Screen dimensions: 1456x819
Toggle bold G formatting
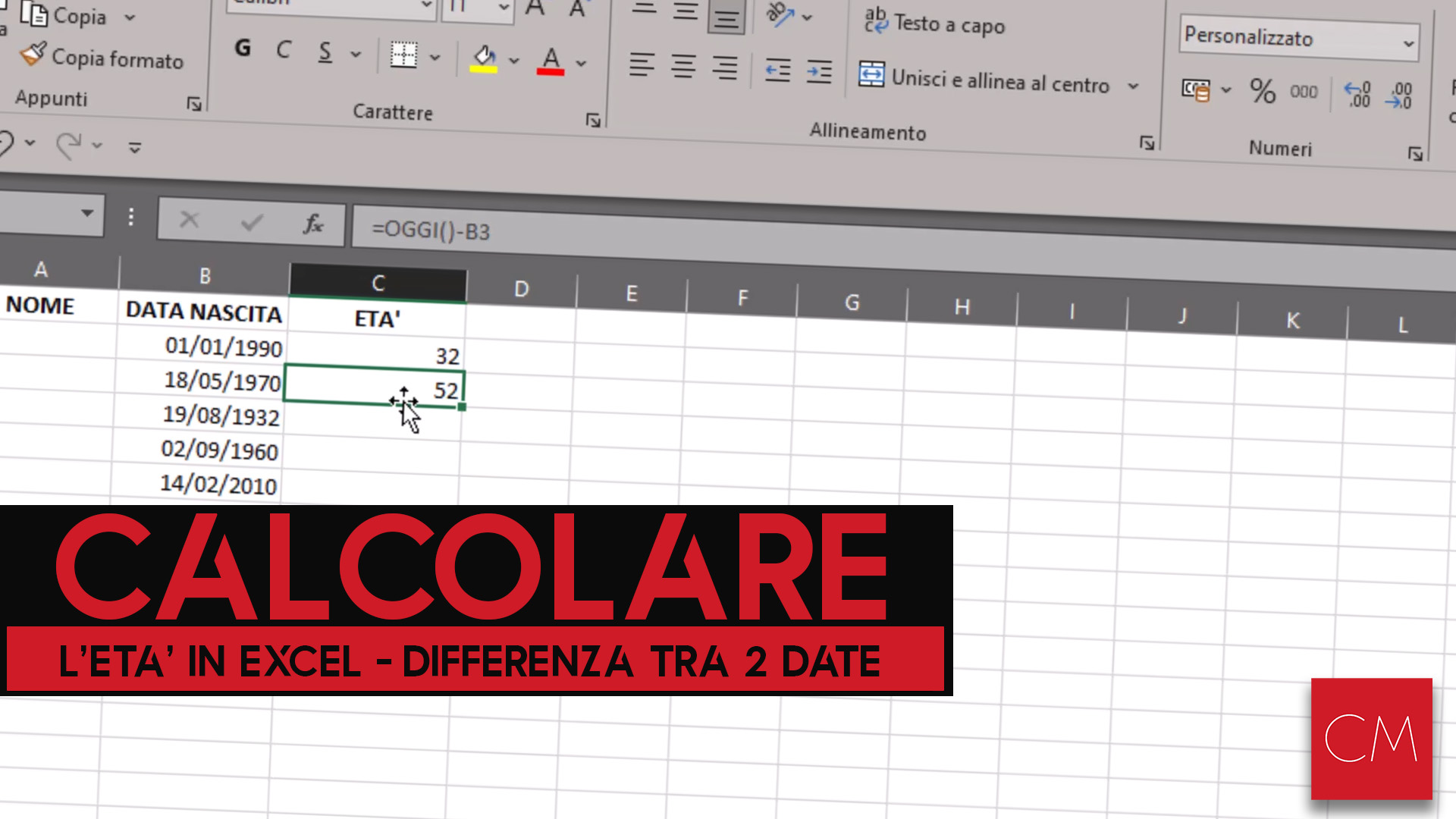point(243,49)
